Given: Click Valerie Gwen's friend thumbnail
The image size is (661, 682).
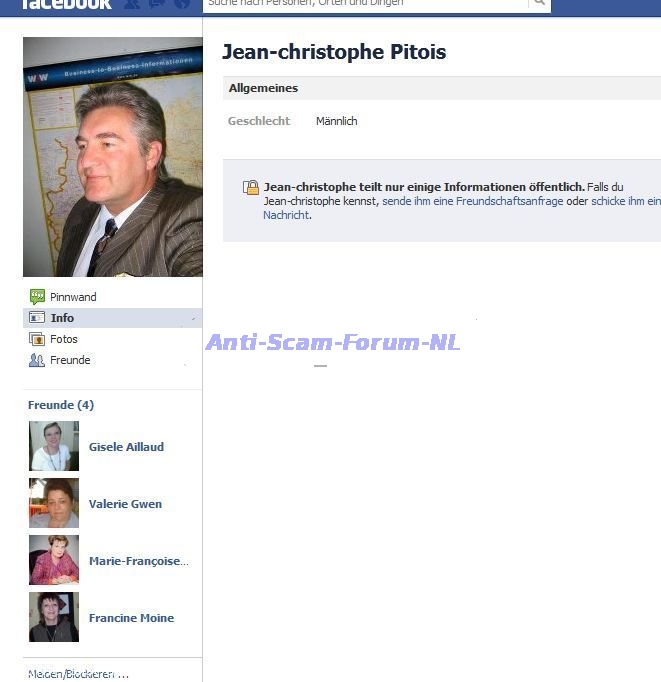Looking at the screenshot, I should (54, 503).
